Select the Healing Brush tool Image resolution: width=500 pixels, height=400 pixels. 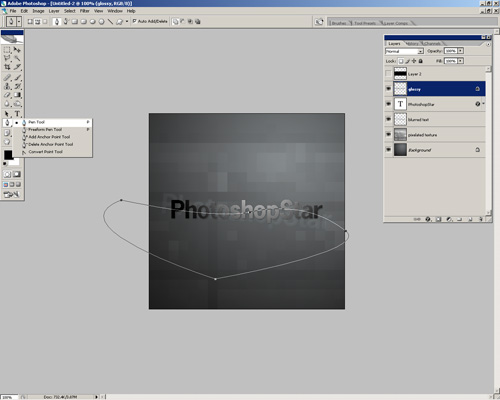[7, 78]
